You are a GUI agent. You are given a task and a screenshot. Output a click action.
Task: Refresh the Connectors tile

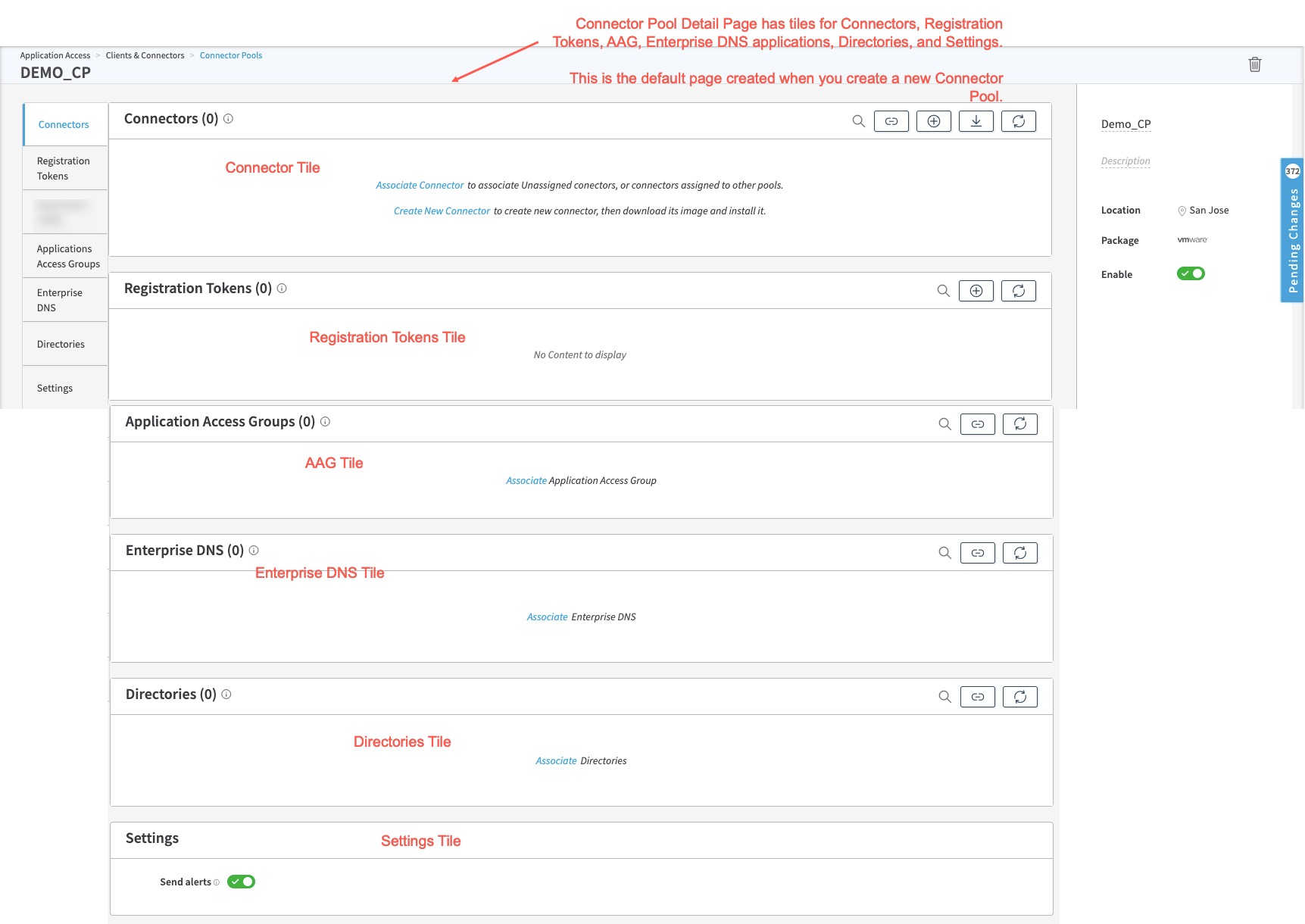1019,121
